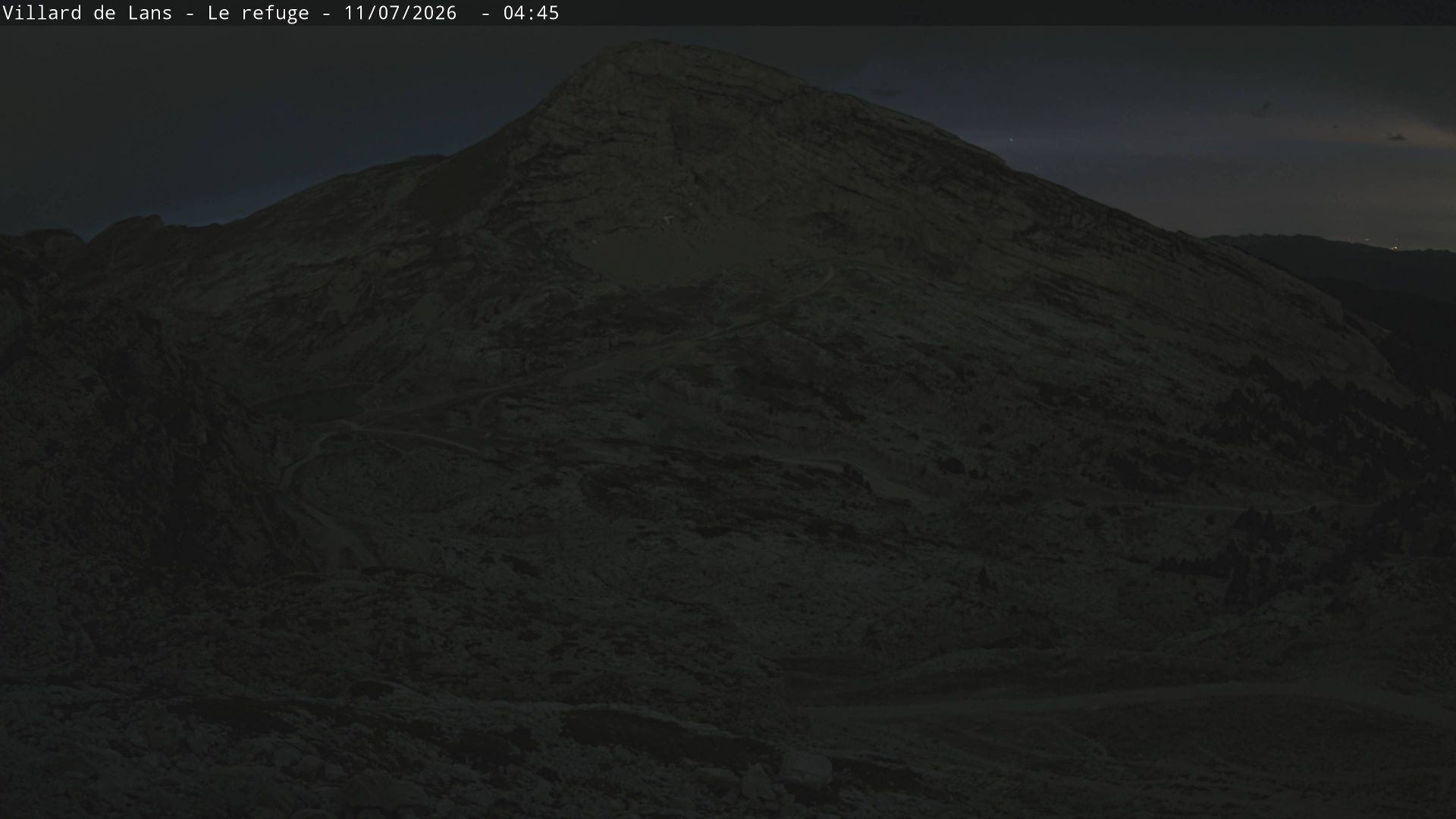Screen dimensions: 1456x819
Task: Click the small white spot on central slope
Action: [x=668, y=219]
